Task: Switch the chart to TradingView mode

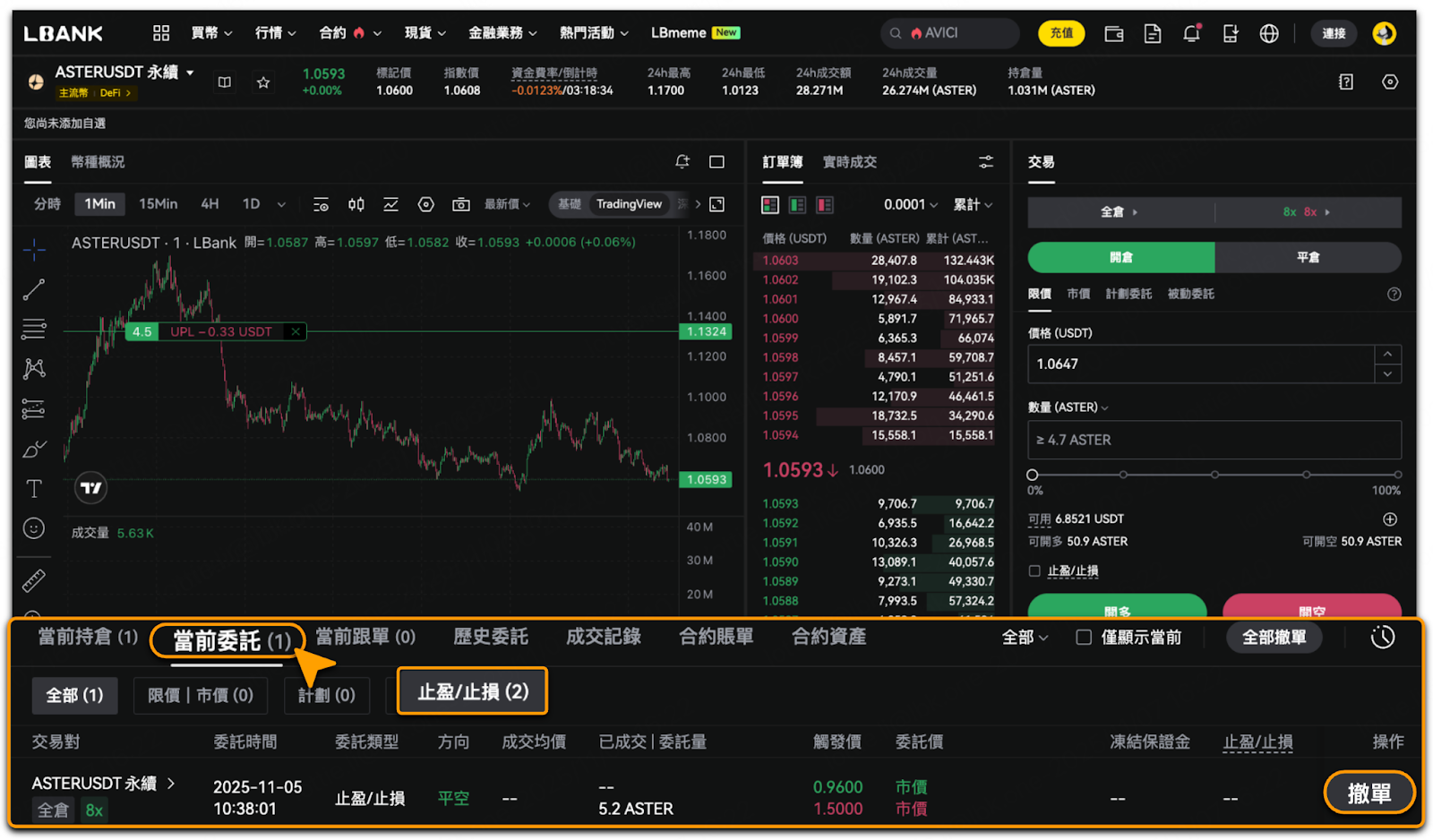Action: pyautogui.click(x=629, y=204)
